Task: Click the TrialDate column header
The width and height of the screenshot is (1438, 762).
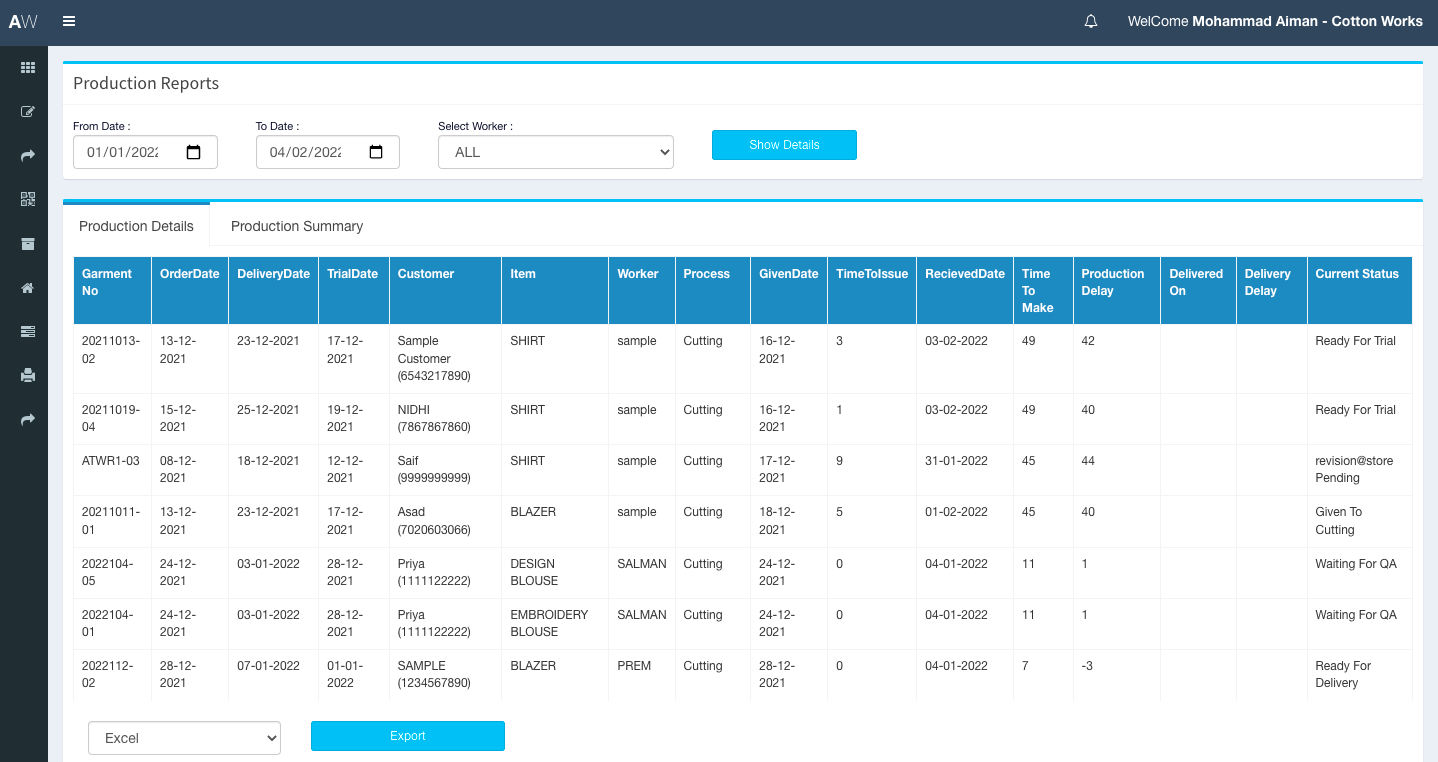Action: pos(354,290)
